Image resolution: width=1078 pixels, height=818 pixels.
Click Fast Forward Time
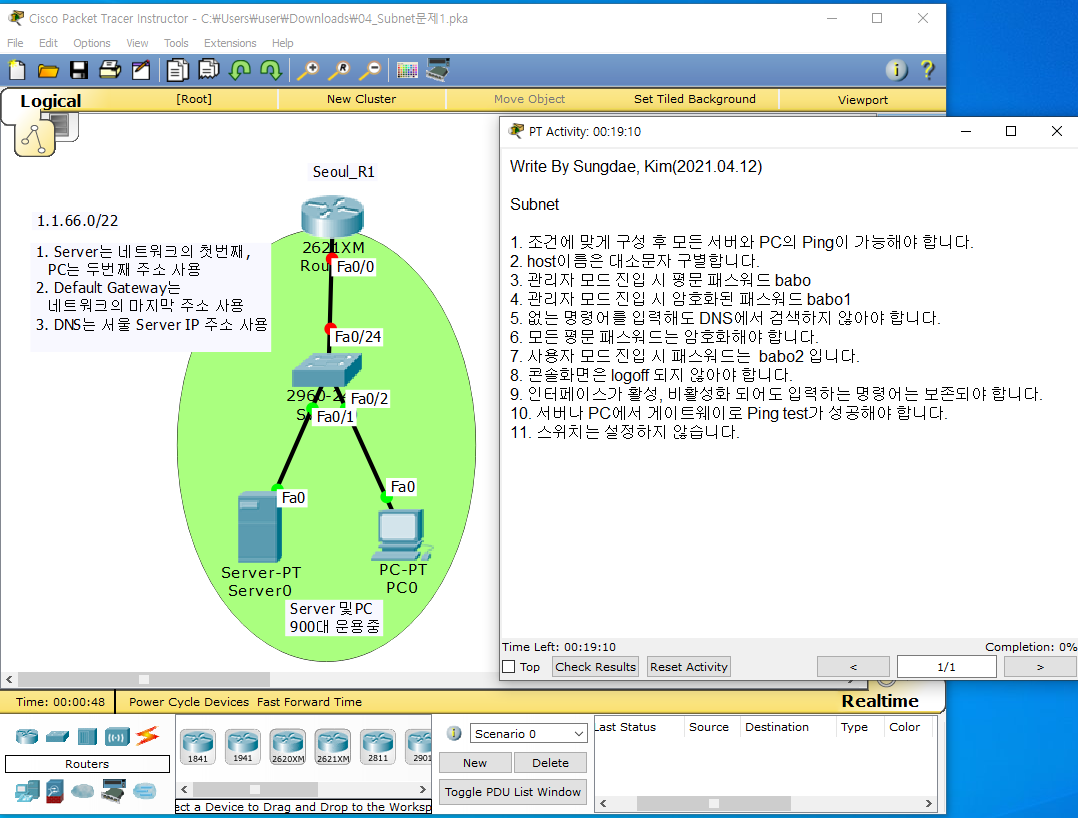(309, 702)
